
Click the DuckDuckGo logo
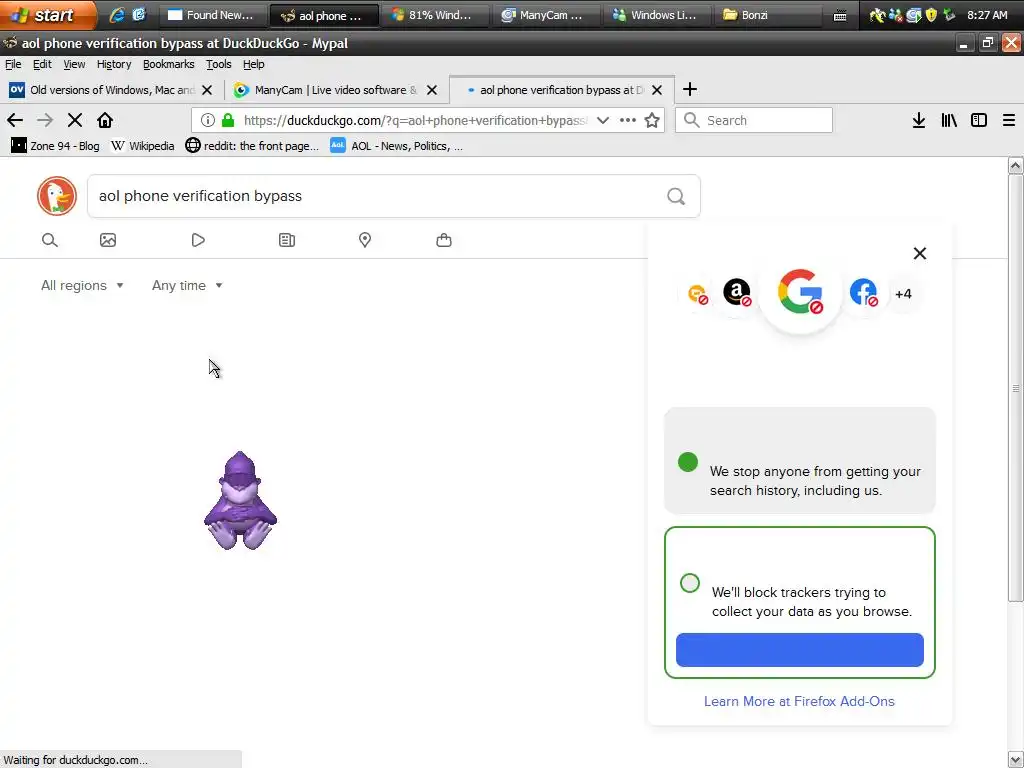pos(57,196)
